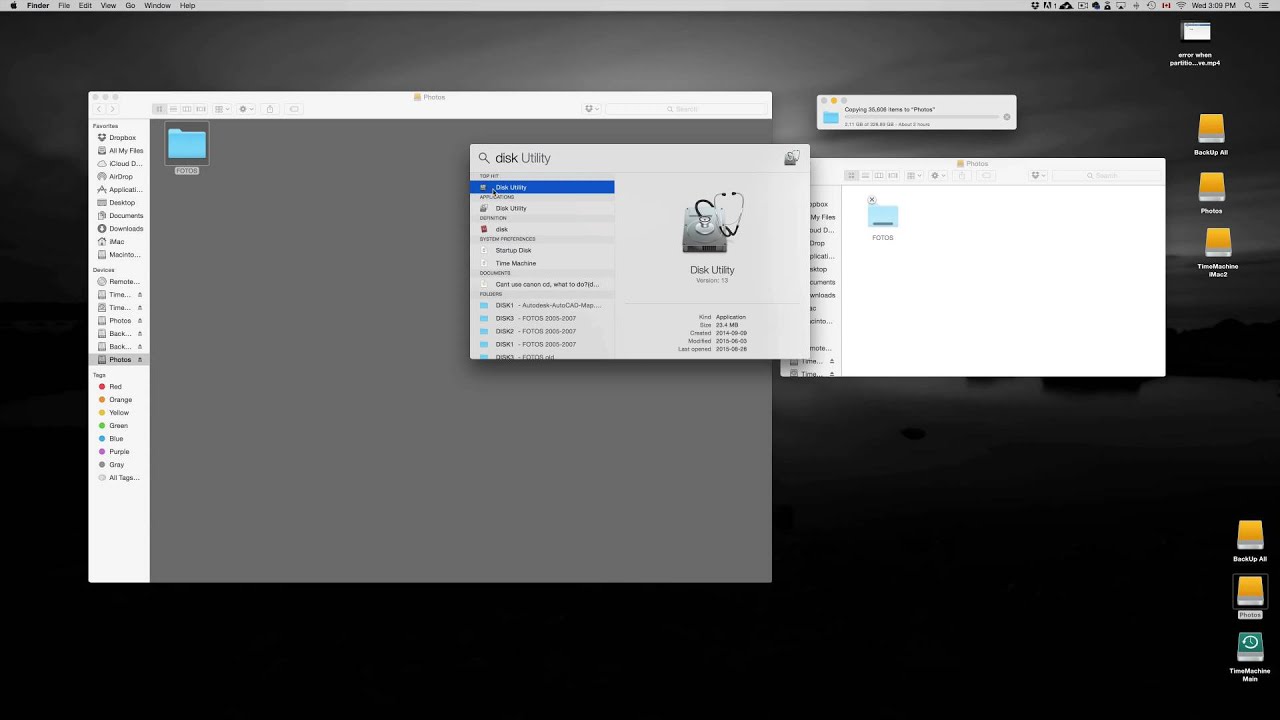The width and height of the screenshot is (1280, 720).
Task: Open the 'disk' dictionary definition result
Action: (542, 229)
